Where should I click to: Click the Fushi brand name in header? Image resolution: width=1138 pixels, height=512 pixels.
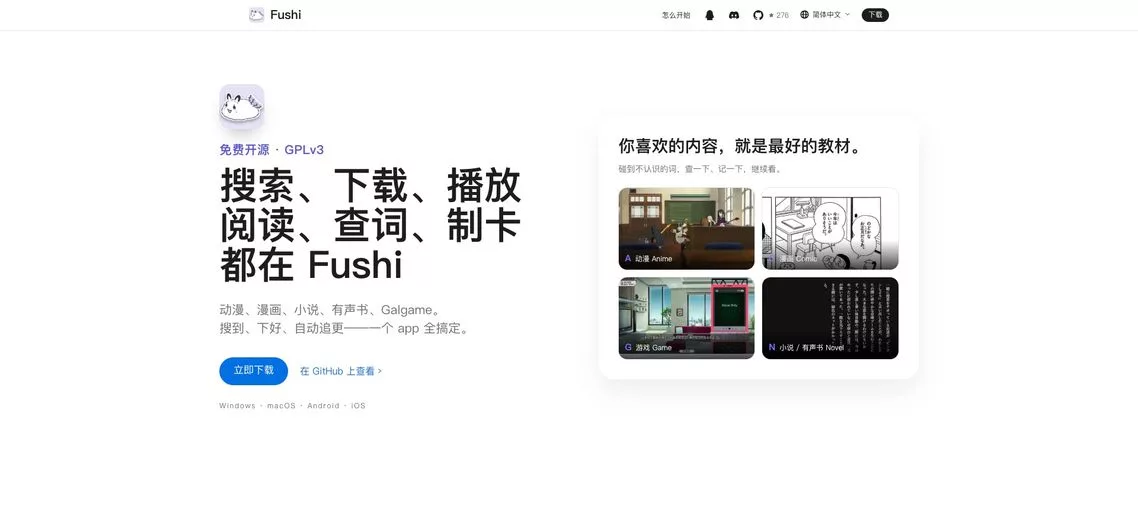(285, 15)
